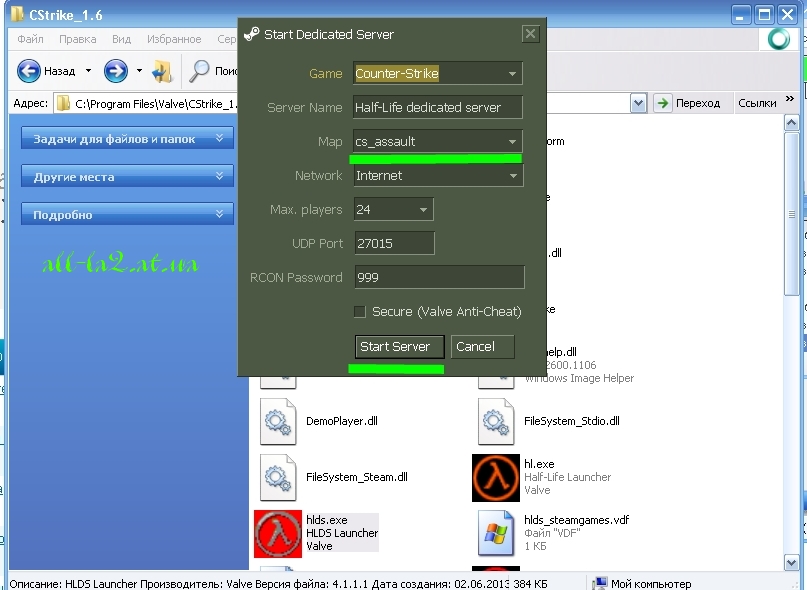Select the hlds.exe file name text

click(327, 520)
